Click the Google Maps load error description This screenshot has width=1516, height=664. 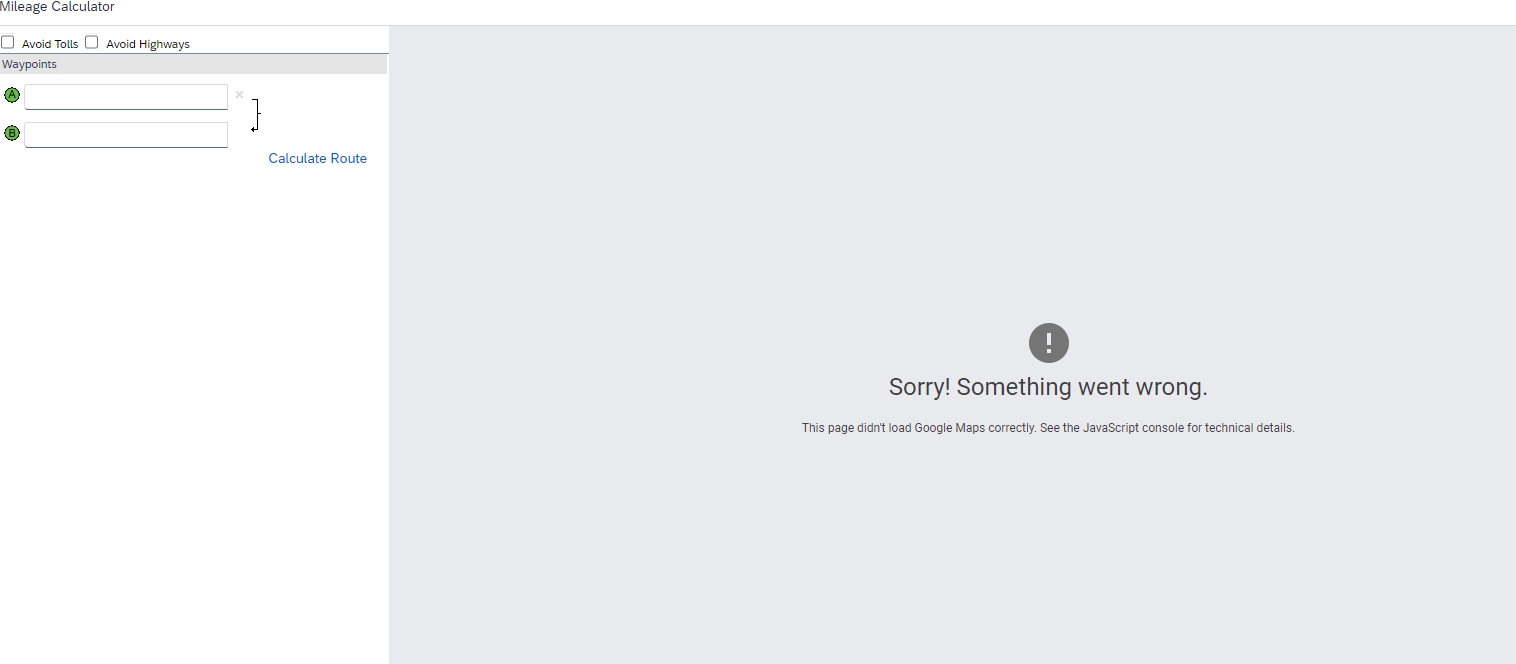(1048, 428)
